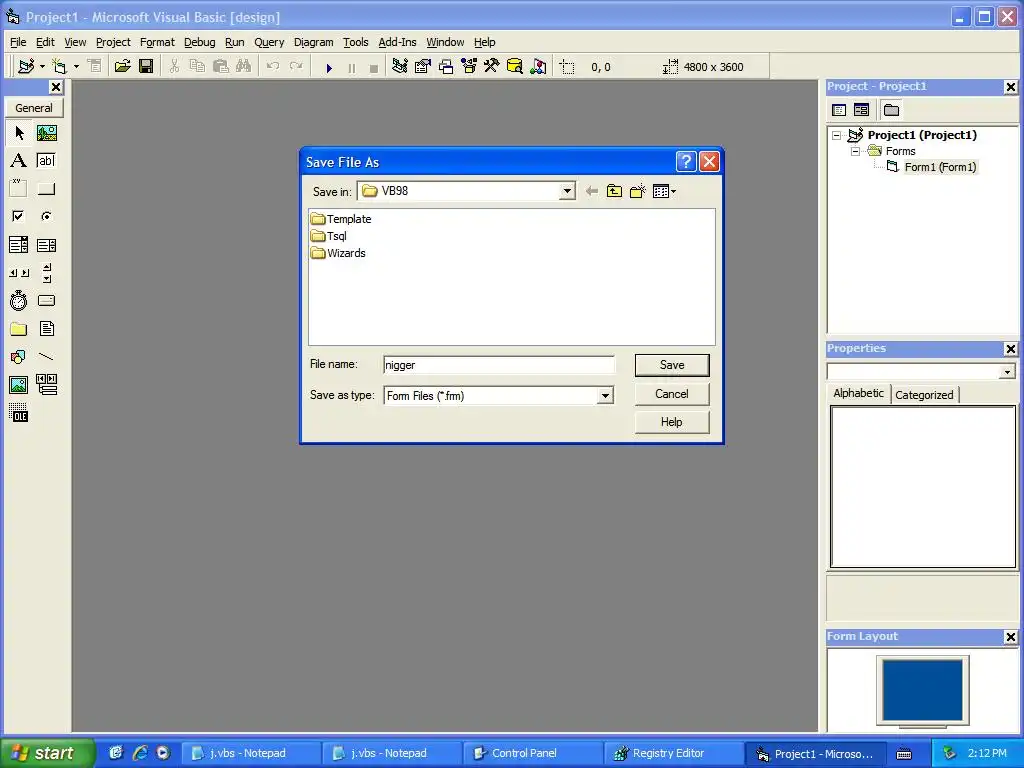Click the Find binoculars toolbar icon
Image resolution: width=1024 pixels, height=768 pixels.
(x=244, y=66)
